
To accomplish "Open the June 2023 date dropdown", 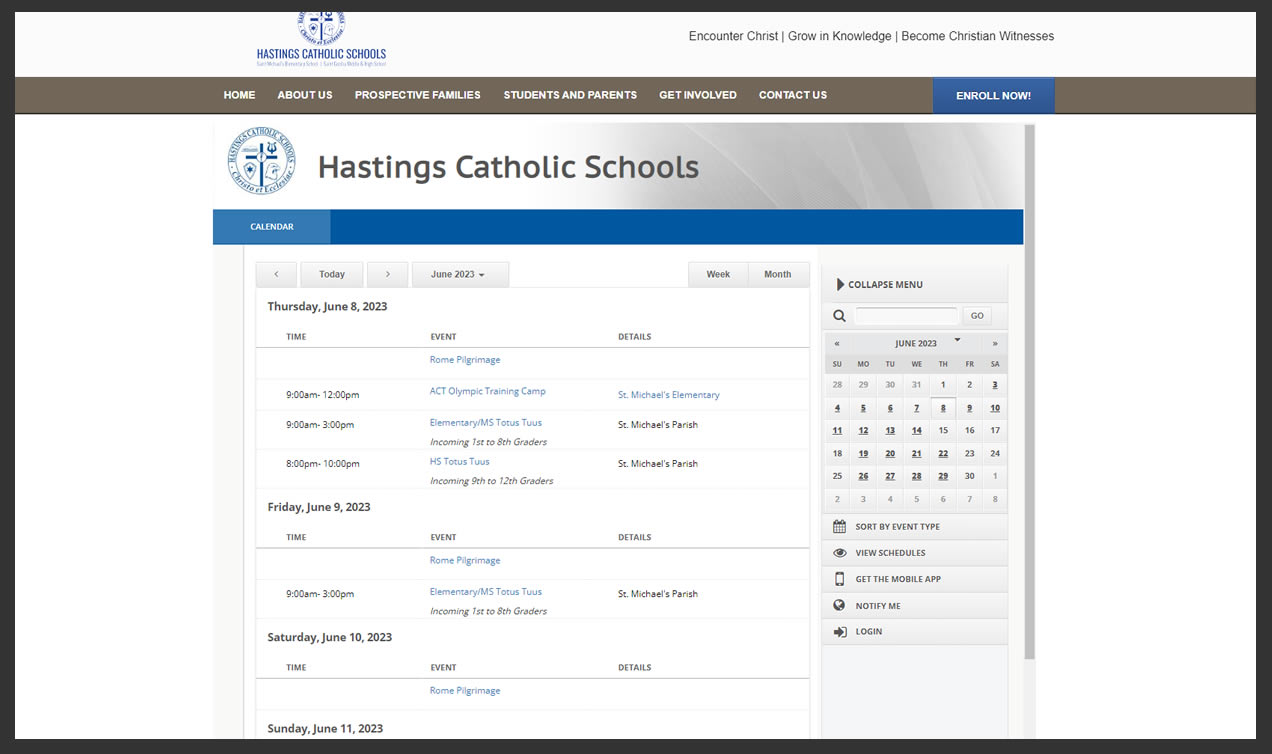I will click(x=459, y=274).
